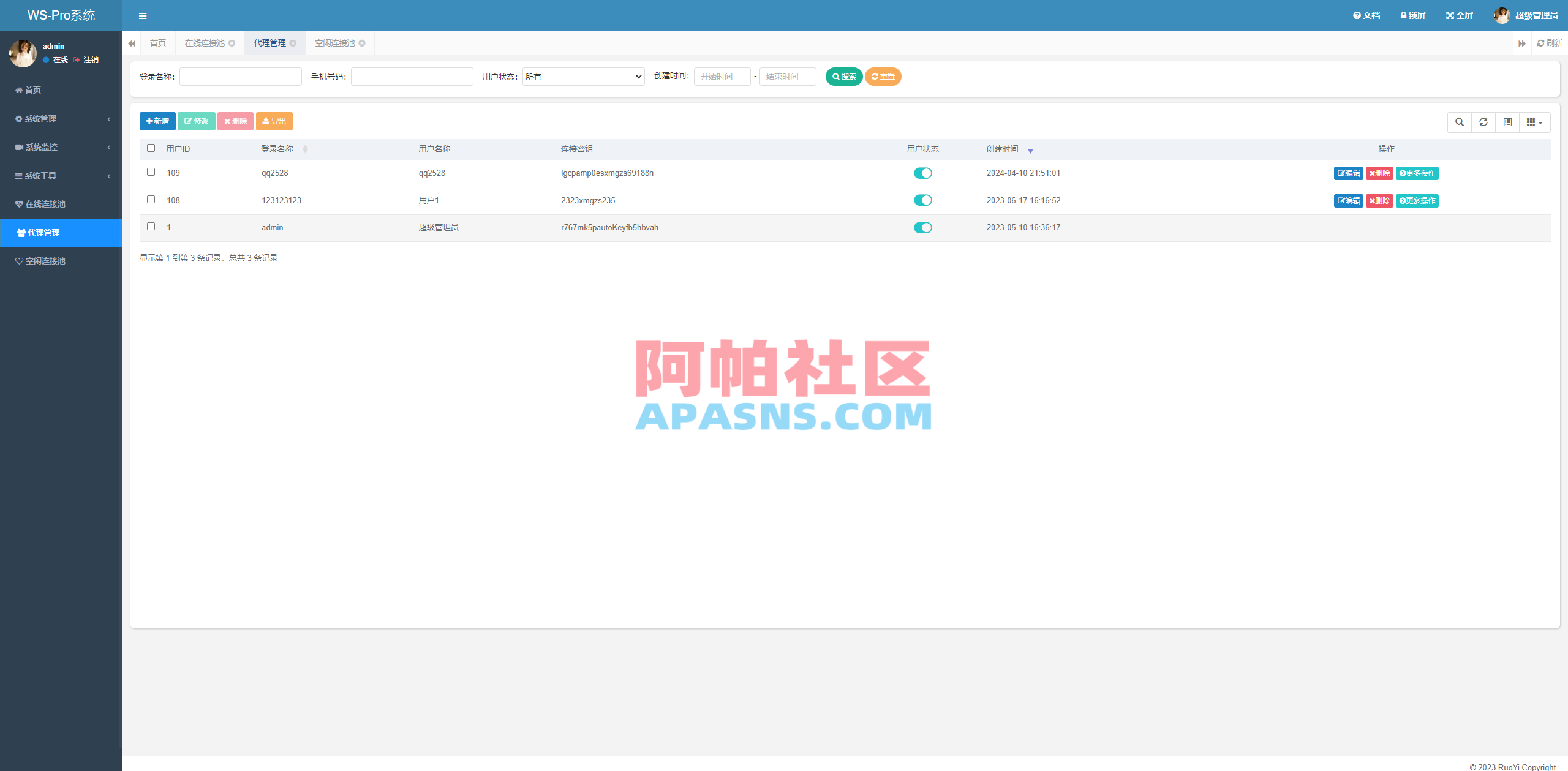Disable the user status toggle for qq2528

[923, 173]
